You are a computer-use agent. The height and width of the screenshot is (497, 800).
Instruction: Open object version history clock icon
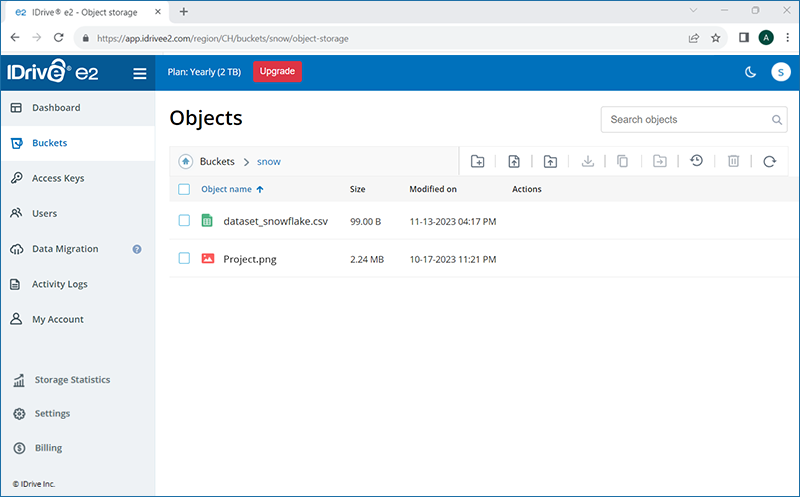click(x=696, y=161)
